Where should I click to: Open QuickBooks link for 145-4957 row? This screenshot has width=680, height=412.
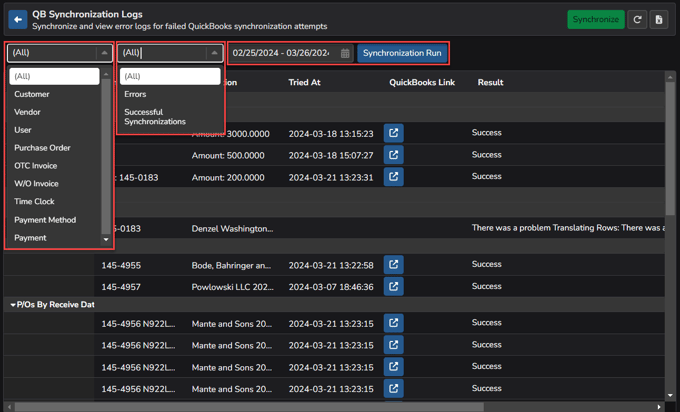point(393,286)
